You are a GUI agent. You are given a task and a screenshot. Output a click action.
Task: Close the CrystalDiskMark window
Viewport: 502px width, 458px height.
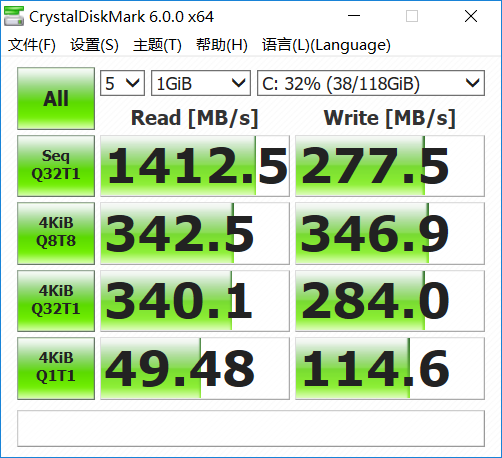click(x=471, y=16)
